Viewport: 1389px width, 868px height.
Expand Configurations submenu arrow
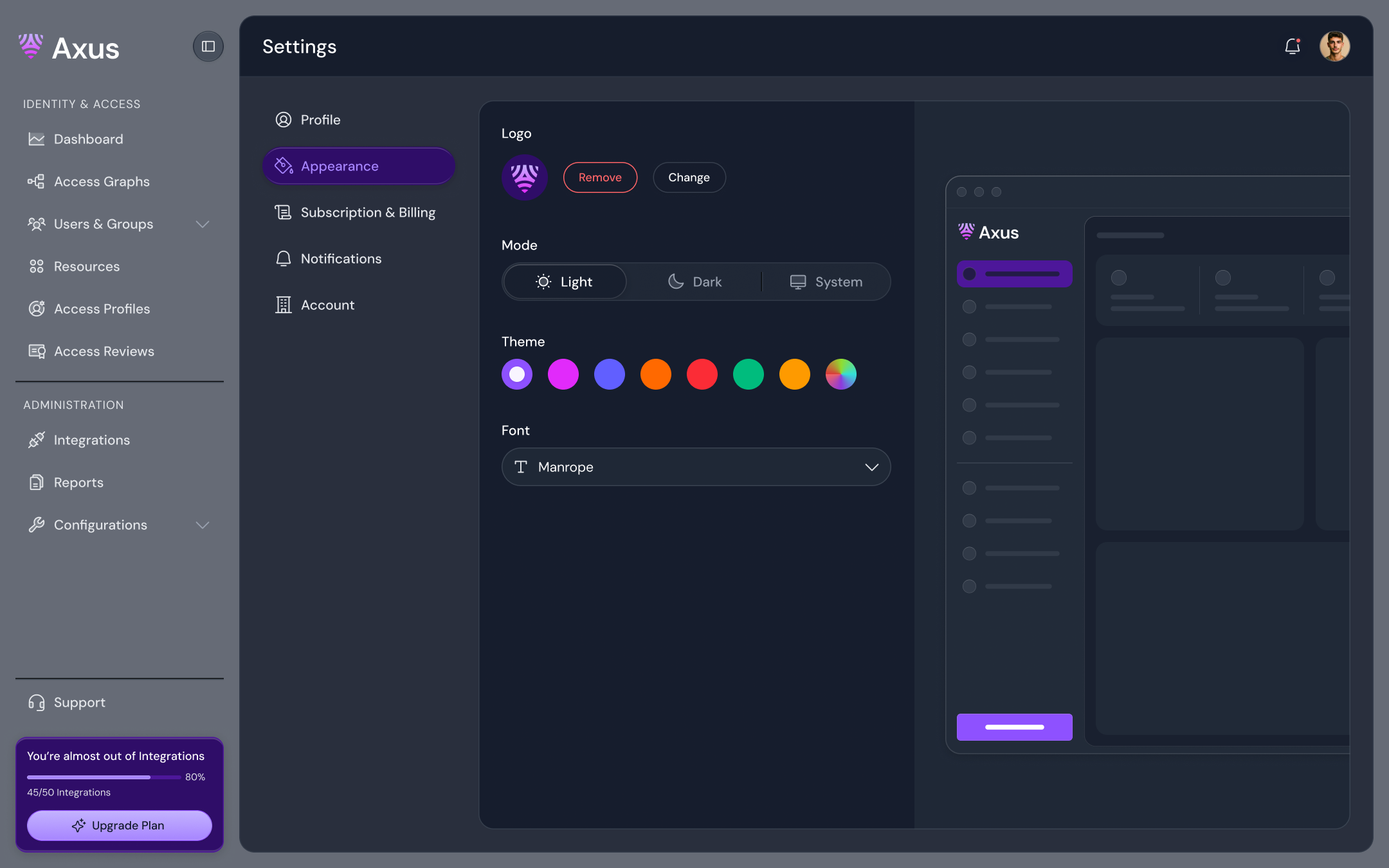coord(203,525)
